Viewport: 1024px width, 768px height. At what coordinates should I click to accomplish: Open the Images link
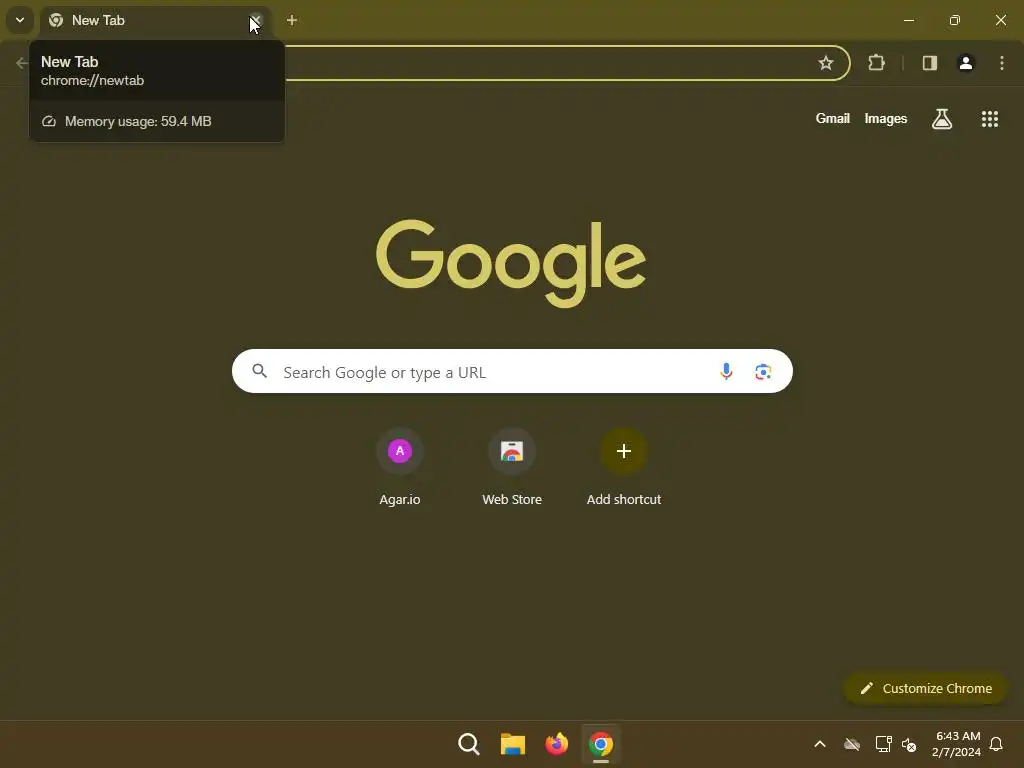tap(886, 118)
